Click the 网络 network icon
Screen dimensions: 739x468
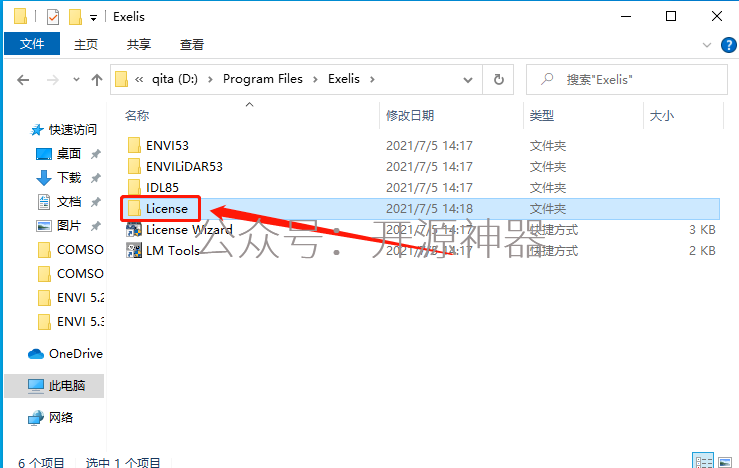[36, 418]
